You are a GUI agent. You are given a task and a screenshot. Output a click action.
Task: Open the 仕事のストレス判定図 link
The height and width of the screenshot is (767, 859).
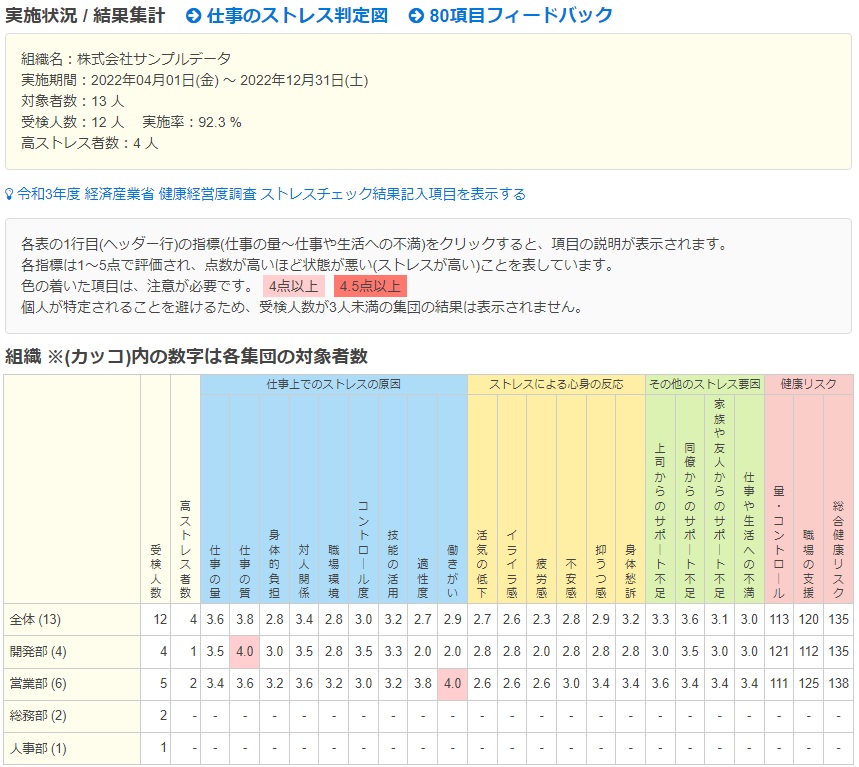(296, 16)
